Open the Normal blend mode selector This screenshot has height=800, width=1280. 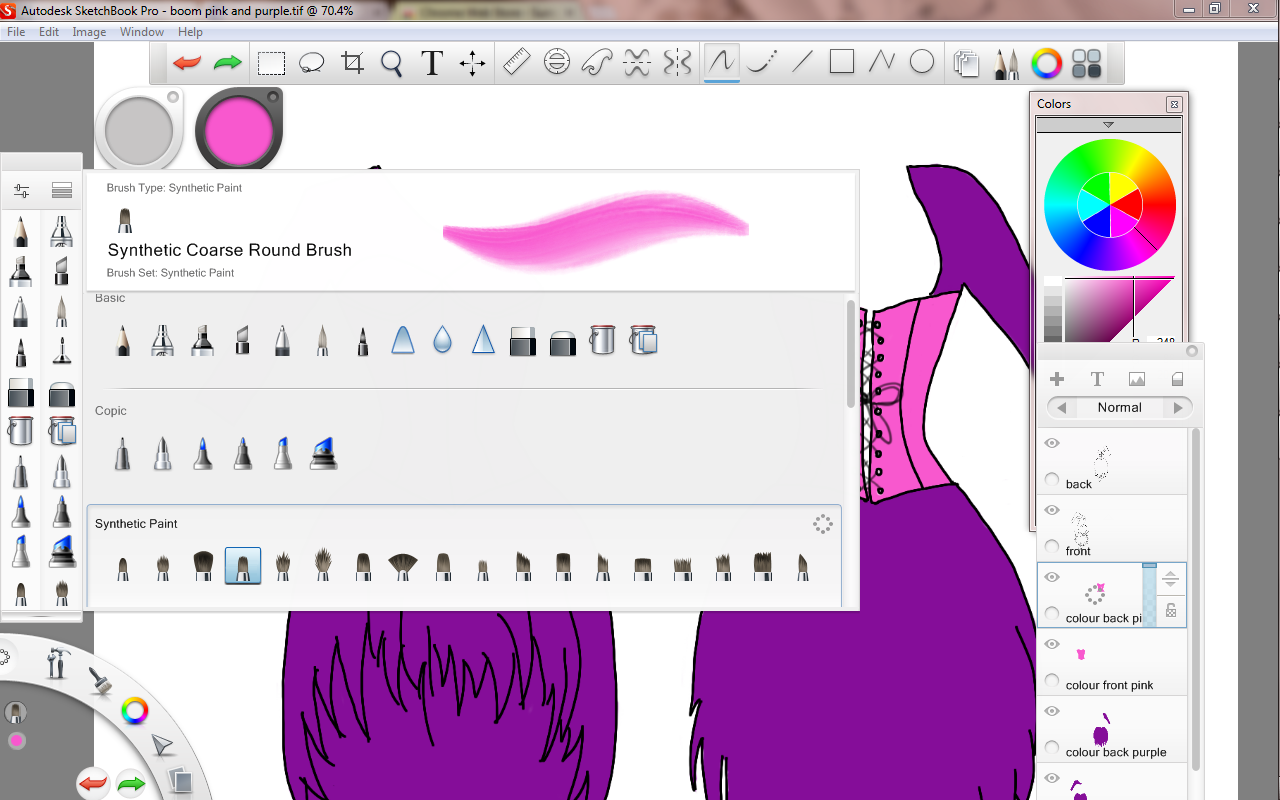coord(1119,408)
